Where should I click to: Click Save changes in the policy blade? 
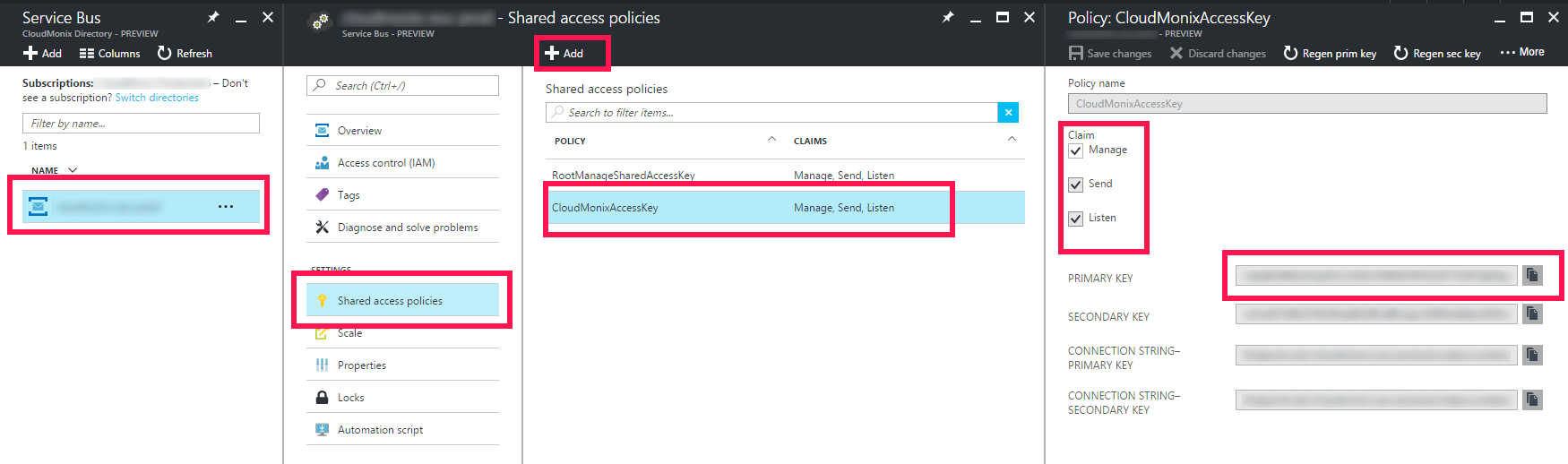[1110, 54]
